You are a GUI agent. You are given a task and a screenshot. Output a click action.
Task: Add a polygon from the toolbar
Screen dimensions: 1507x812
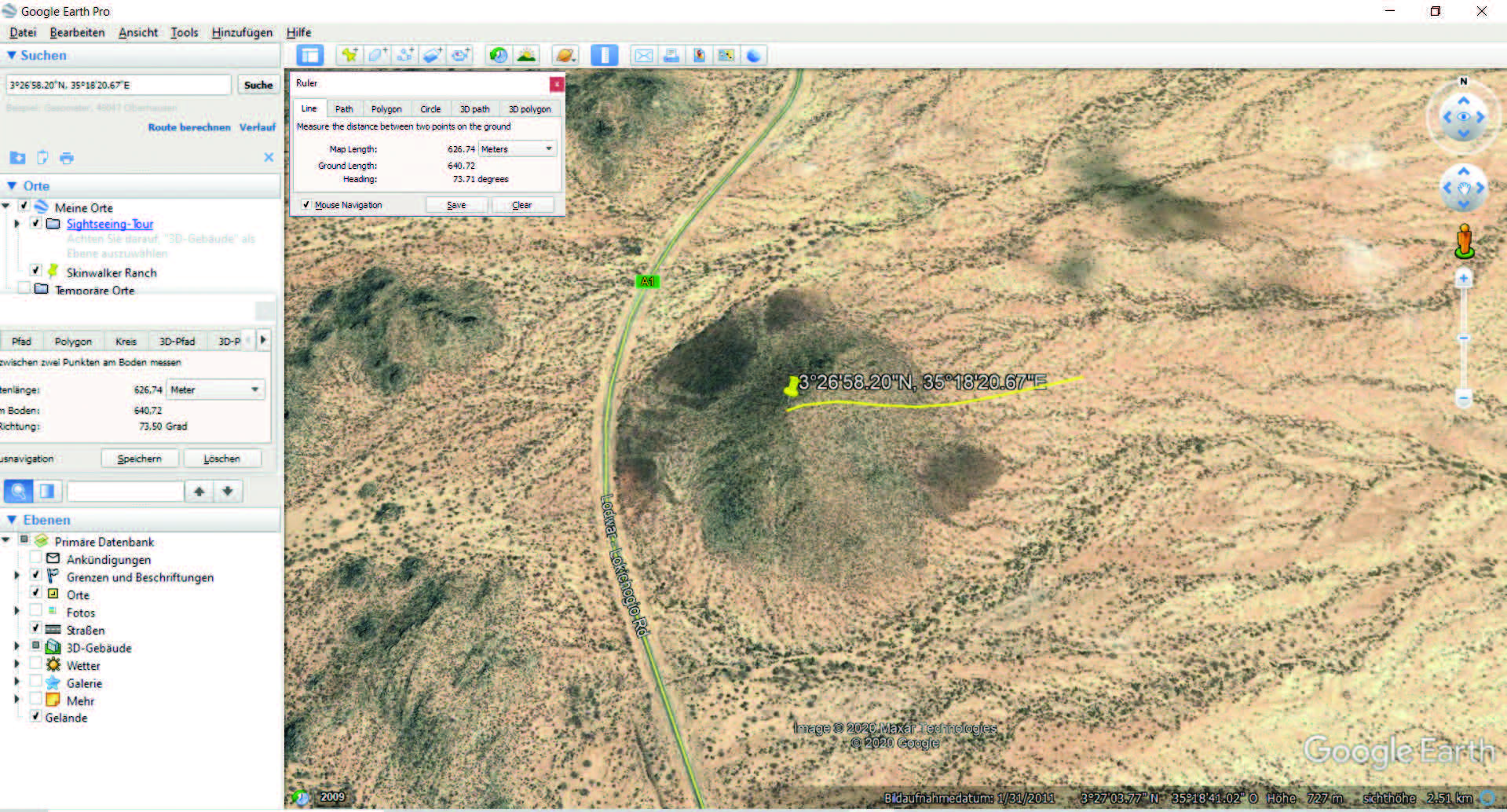point(376,55)
